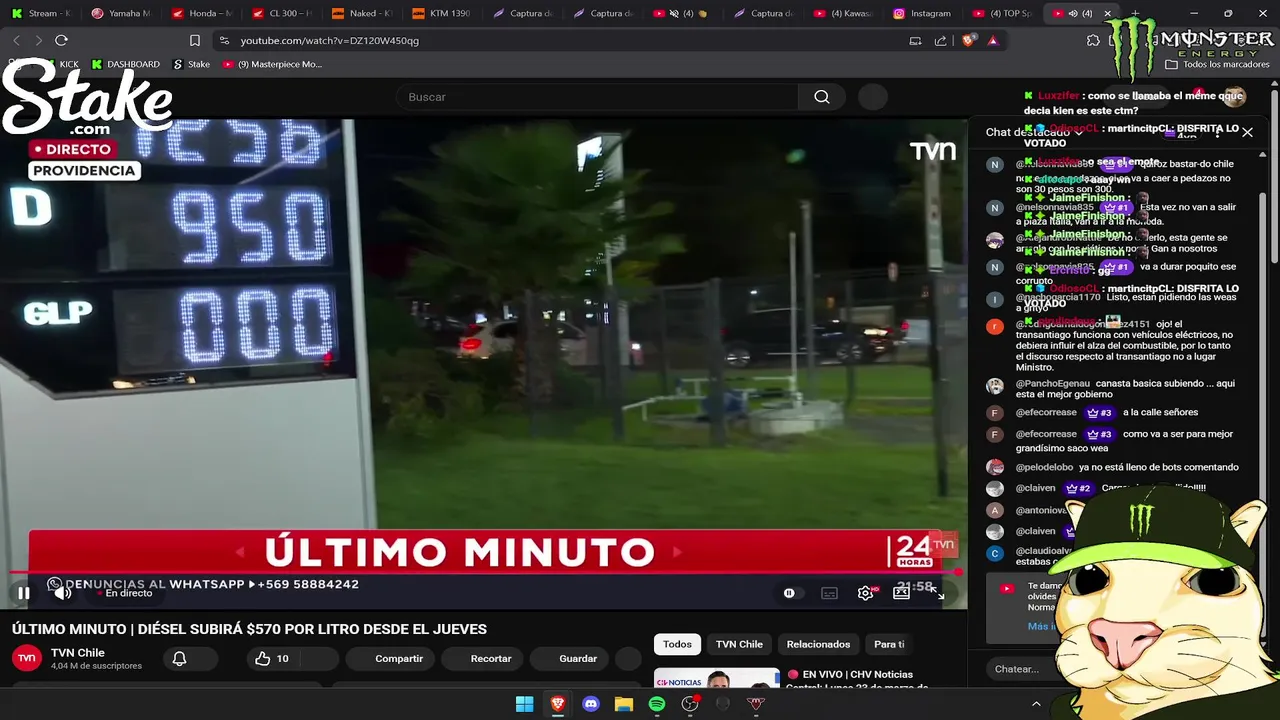Pause the live video
The height and width of the screenshot is (720, 1280).
[23, 593]
